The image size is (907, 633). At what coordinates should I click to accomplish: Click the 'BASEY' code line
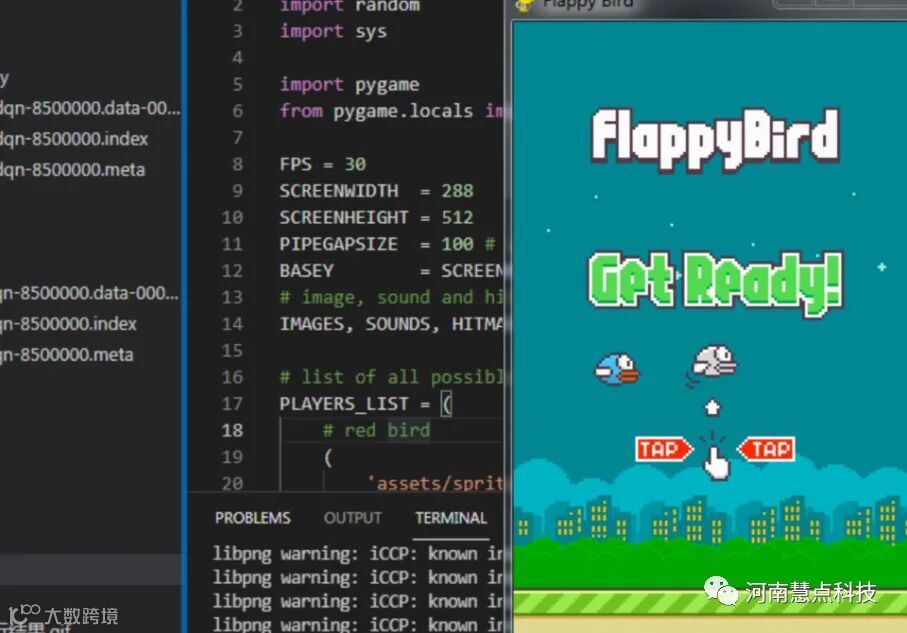(x=392, y=271)
